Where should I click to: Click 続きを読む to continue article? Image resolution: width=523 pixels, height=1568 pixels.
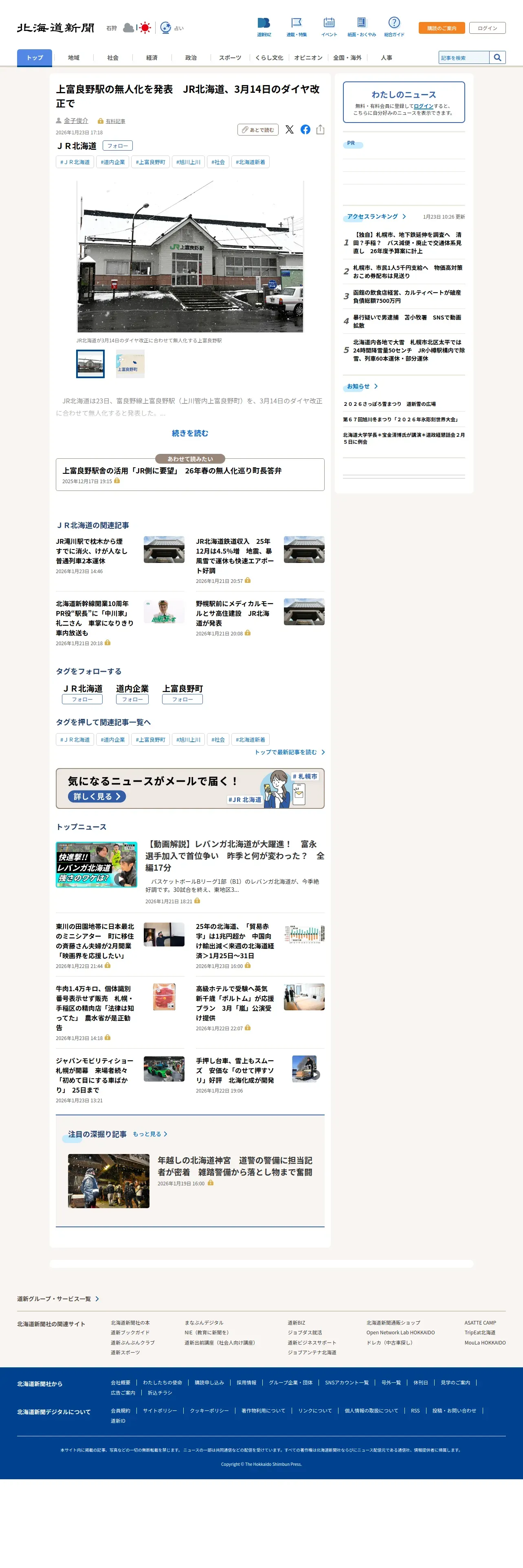[190, 434]
